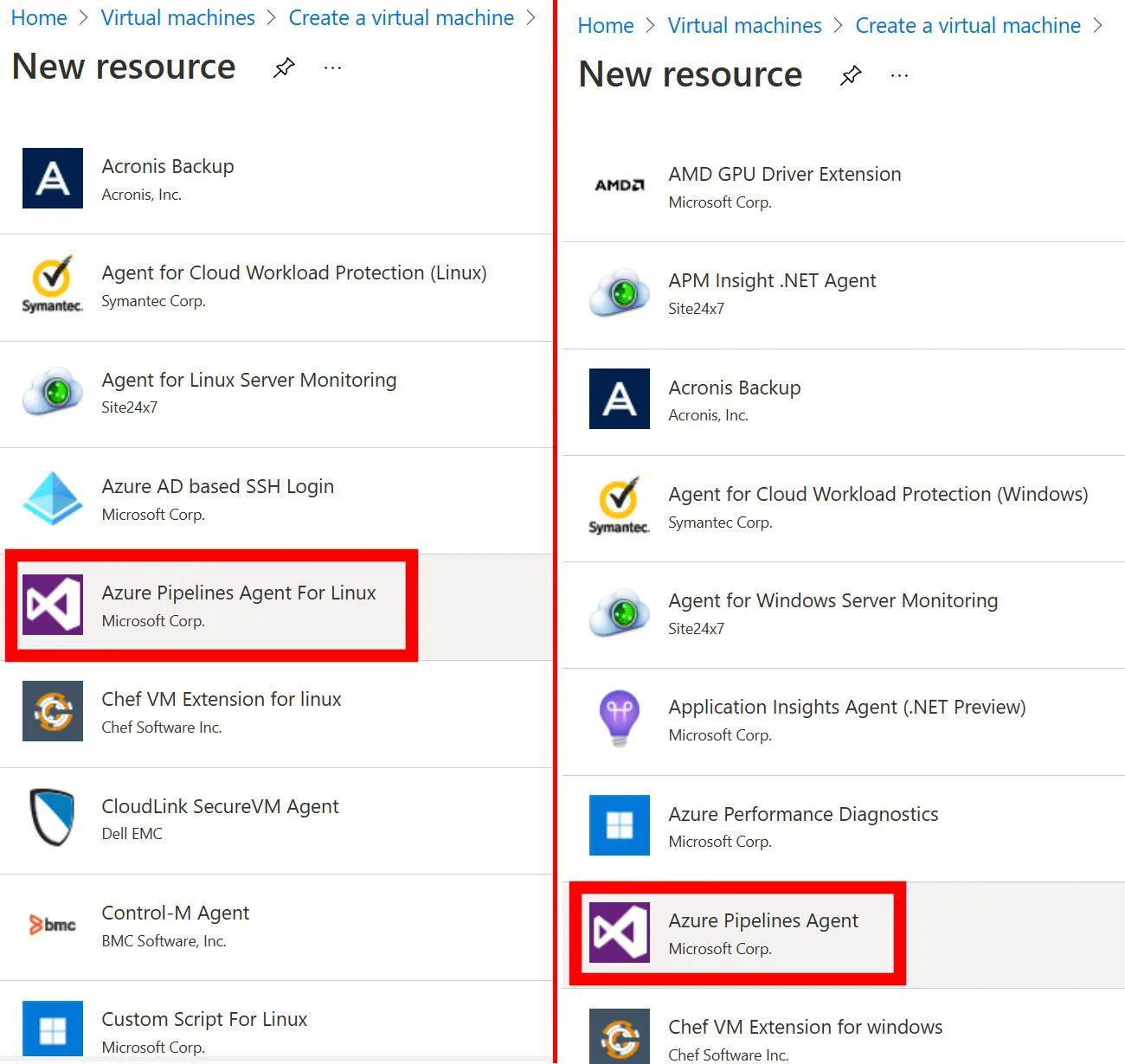Select APM Insight .NET Agent
This screenshot has height=1064, width=1125.
tap(772, 280)
